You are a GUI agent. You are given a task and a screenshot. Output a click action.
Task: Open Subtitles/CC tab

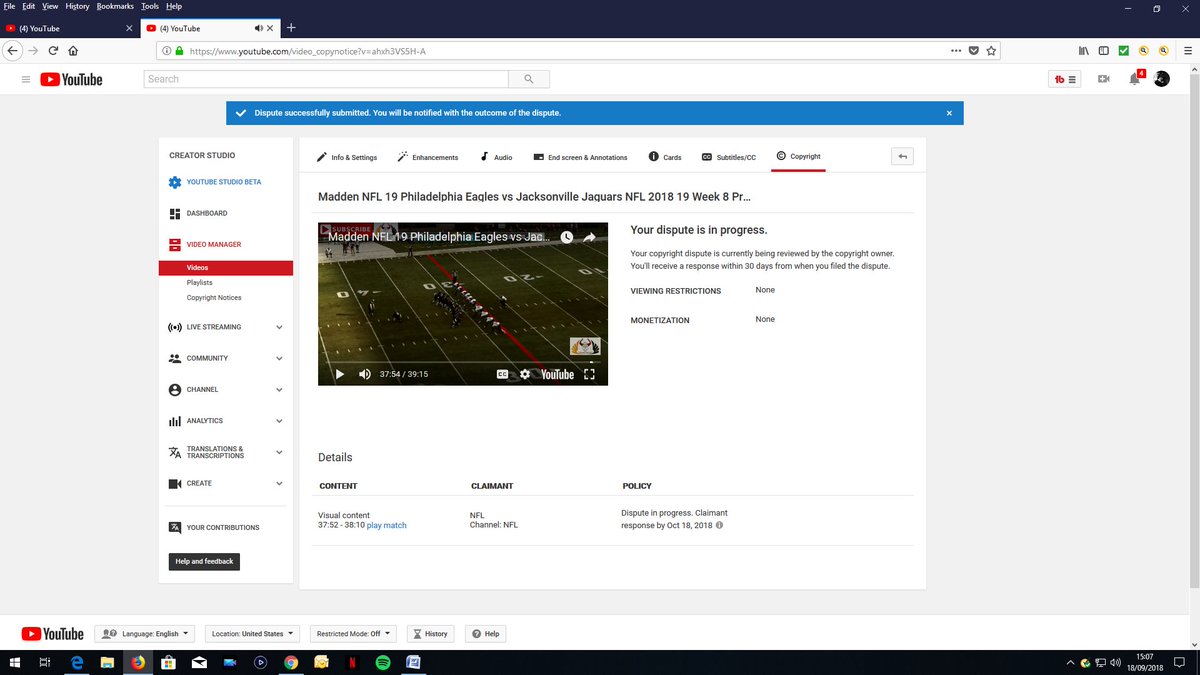(x=729, y=157)
